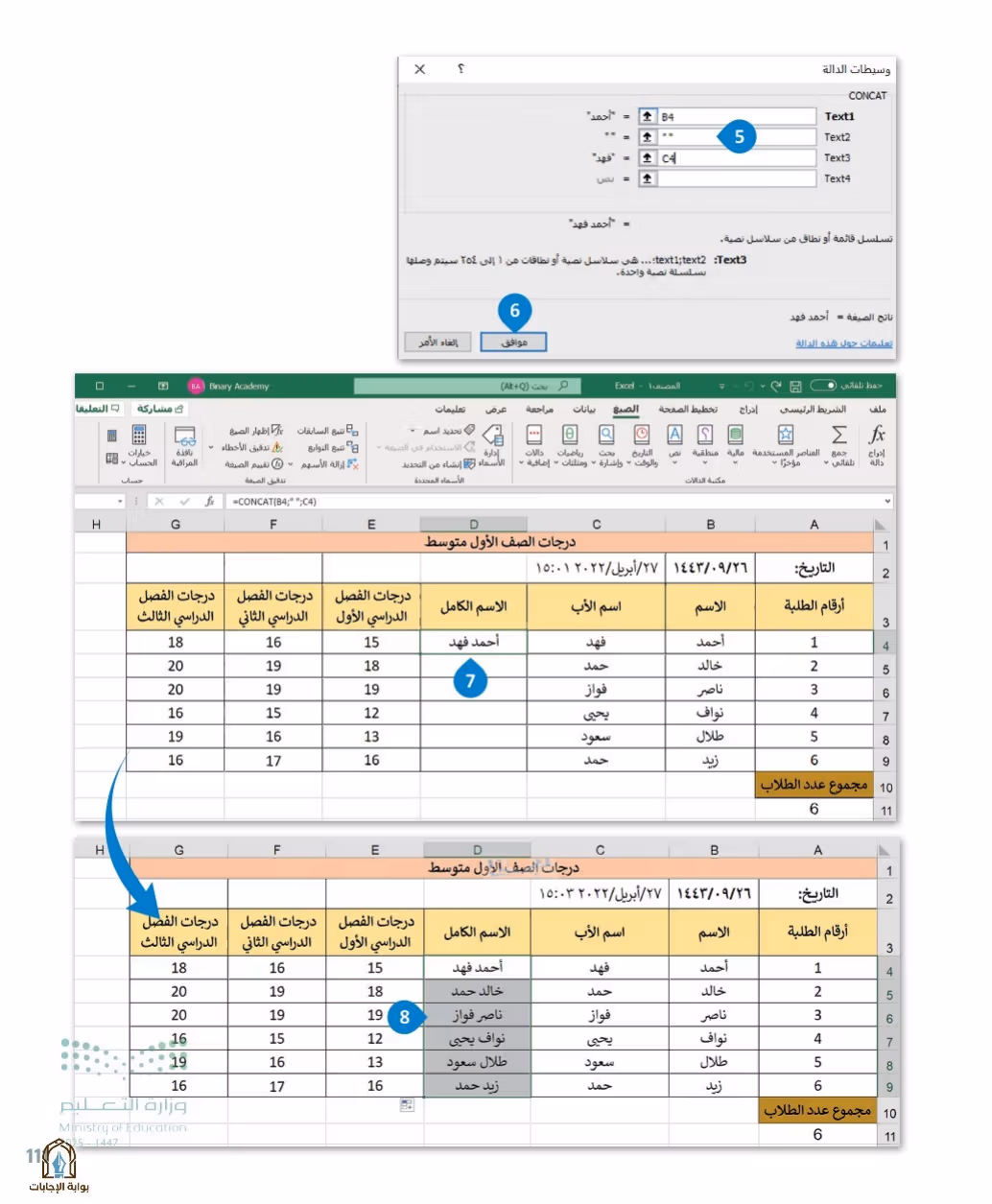Click the التعليقات comments button
The image size is (992, 1204).
tap(98, 409)
